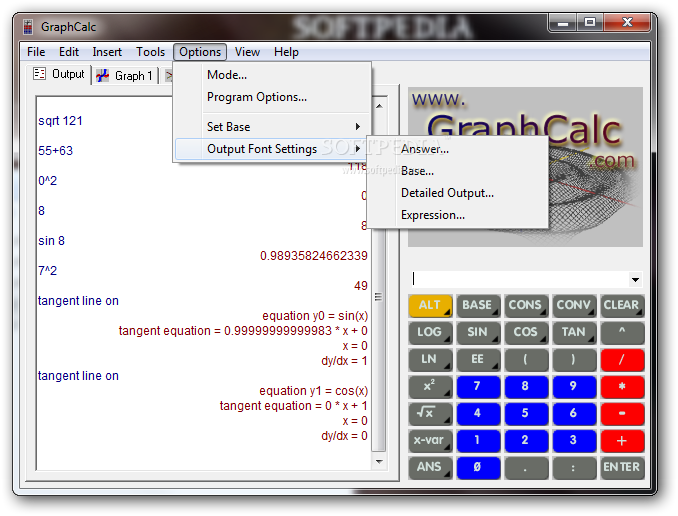Click the colon key
678x516 pixels.
574,468
